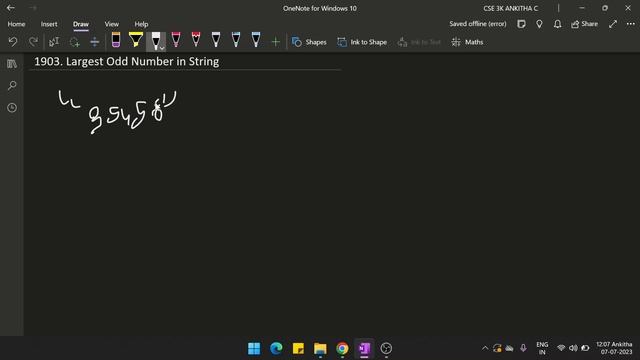Screen dimensions: 640x360
Task: Open the circular app icon after OneNote
Action: click(x=386, y=348)
